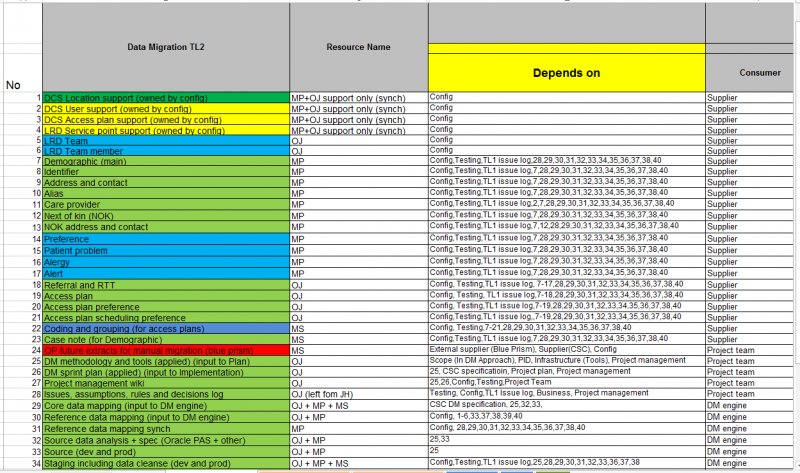
Task: Click 'Staging including data cleanse' cell
Action: pos(165,463)
